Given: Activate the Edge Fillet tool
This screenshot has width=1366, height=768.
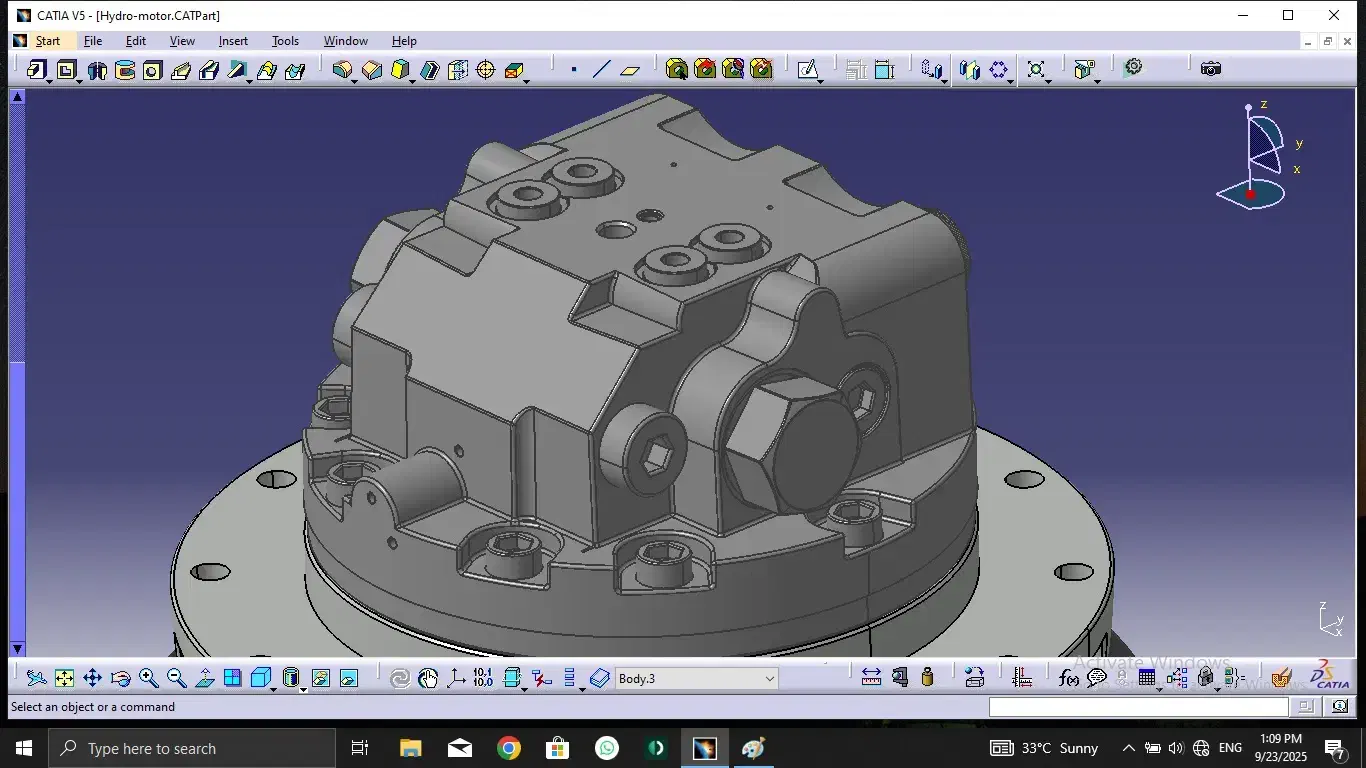Looking at the screenshot, I should pos(342,70).
